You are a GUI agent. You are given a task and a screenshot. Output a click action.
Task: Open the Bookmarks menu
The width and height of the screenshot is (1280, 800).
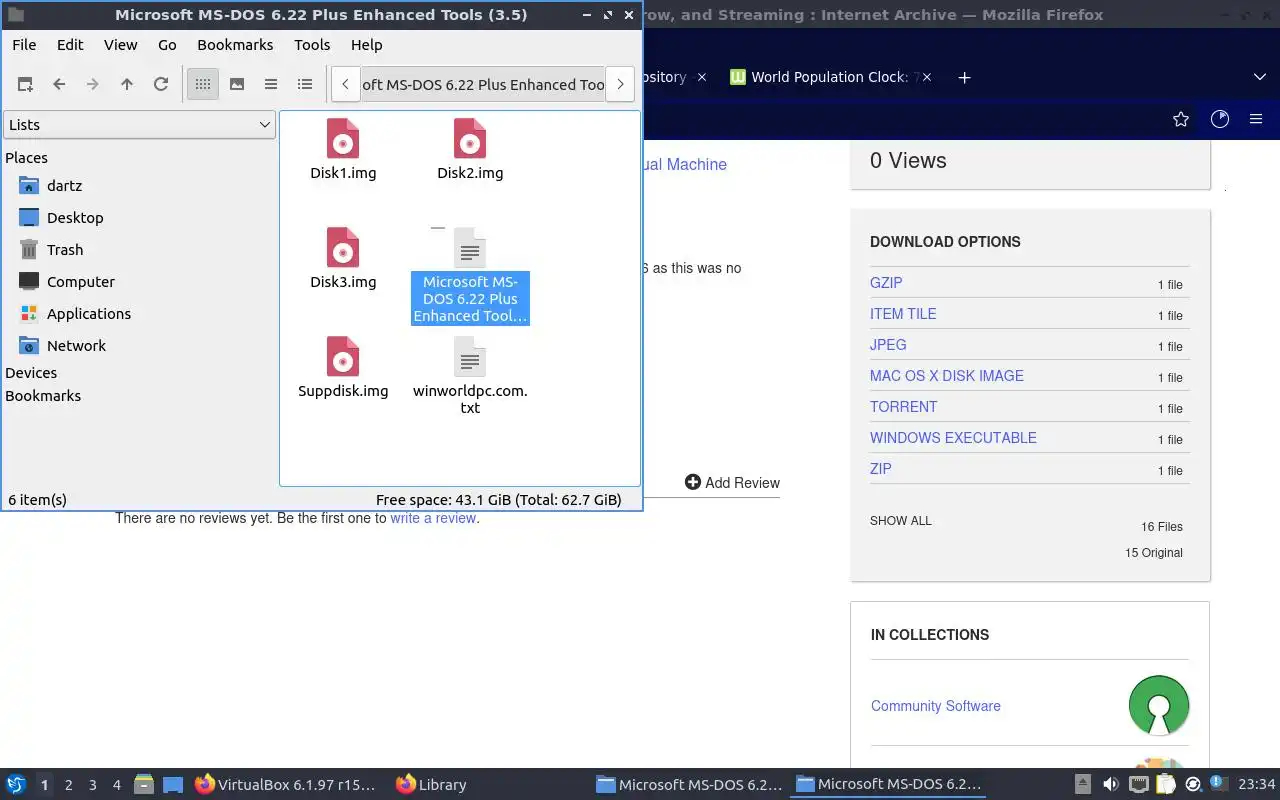pos(235,45)
